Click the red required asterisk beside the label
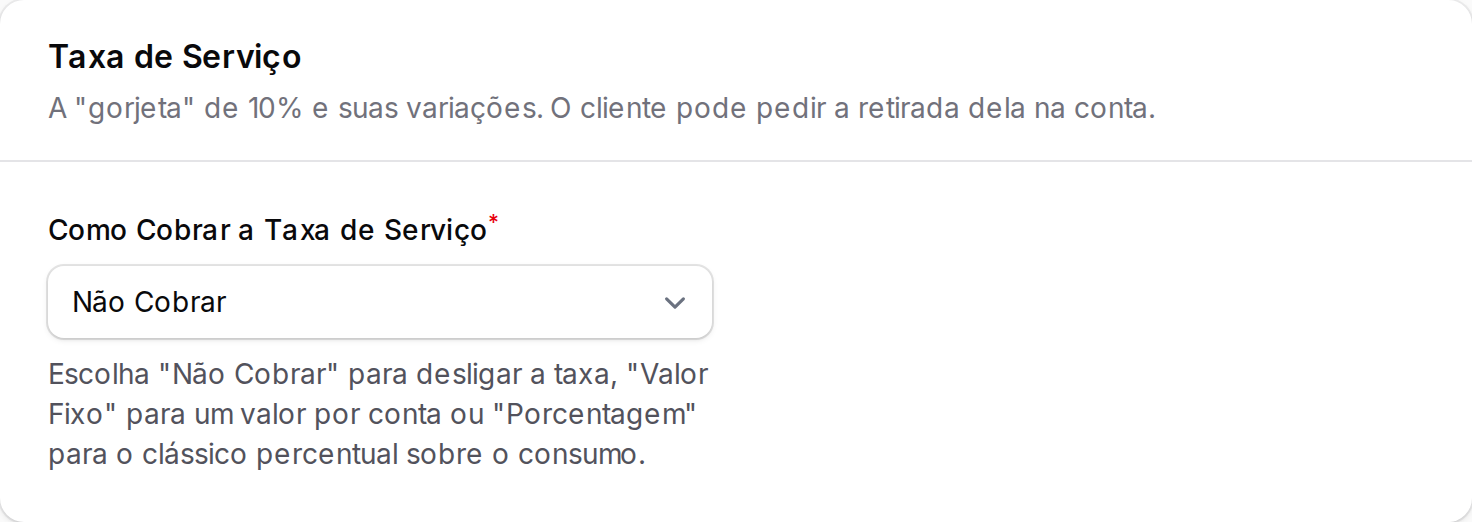 (493, 219)
